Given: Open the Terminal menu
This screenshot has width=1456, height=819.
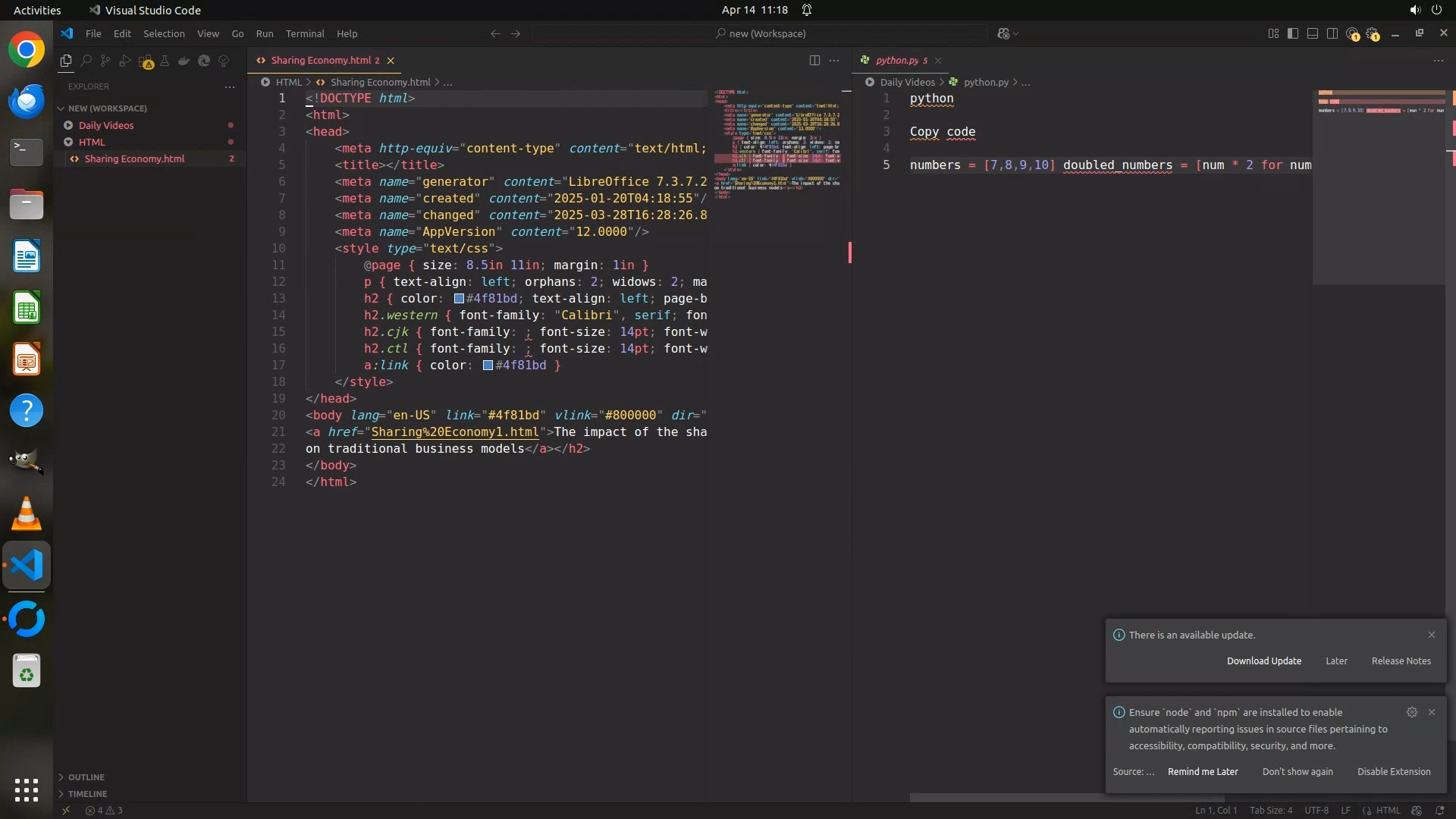Looking at the screenshot, I should tap(305, 33).
